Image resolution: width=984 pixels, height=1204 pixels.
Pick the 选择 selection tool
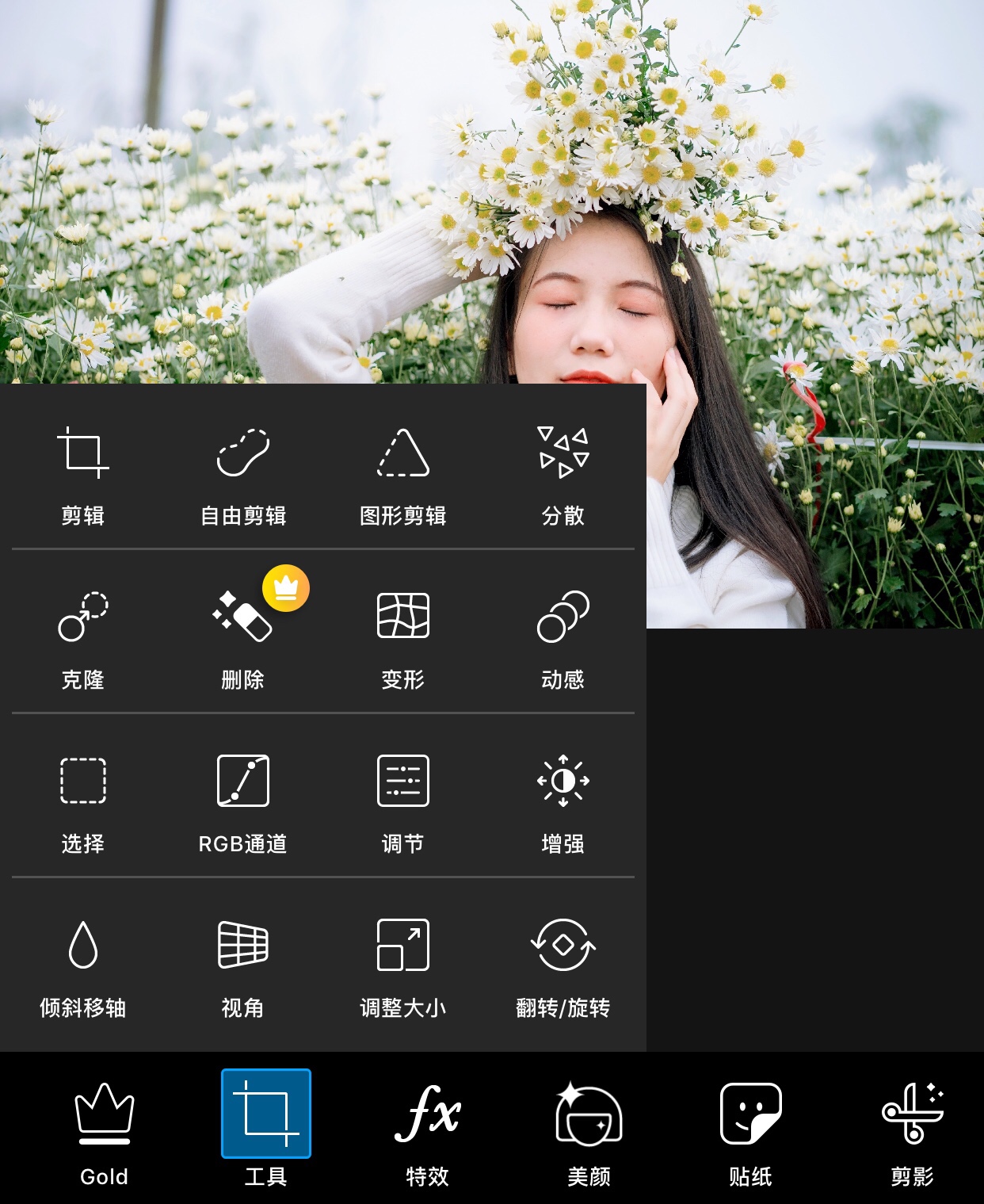click(x=83, y=801)
